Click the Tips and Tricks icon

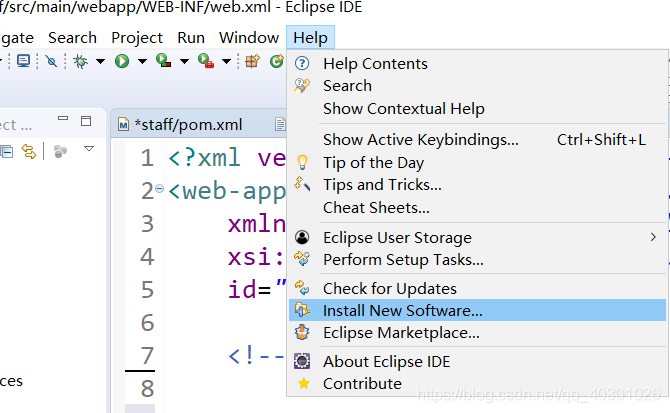click(x=302, y=184)
